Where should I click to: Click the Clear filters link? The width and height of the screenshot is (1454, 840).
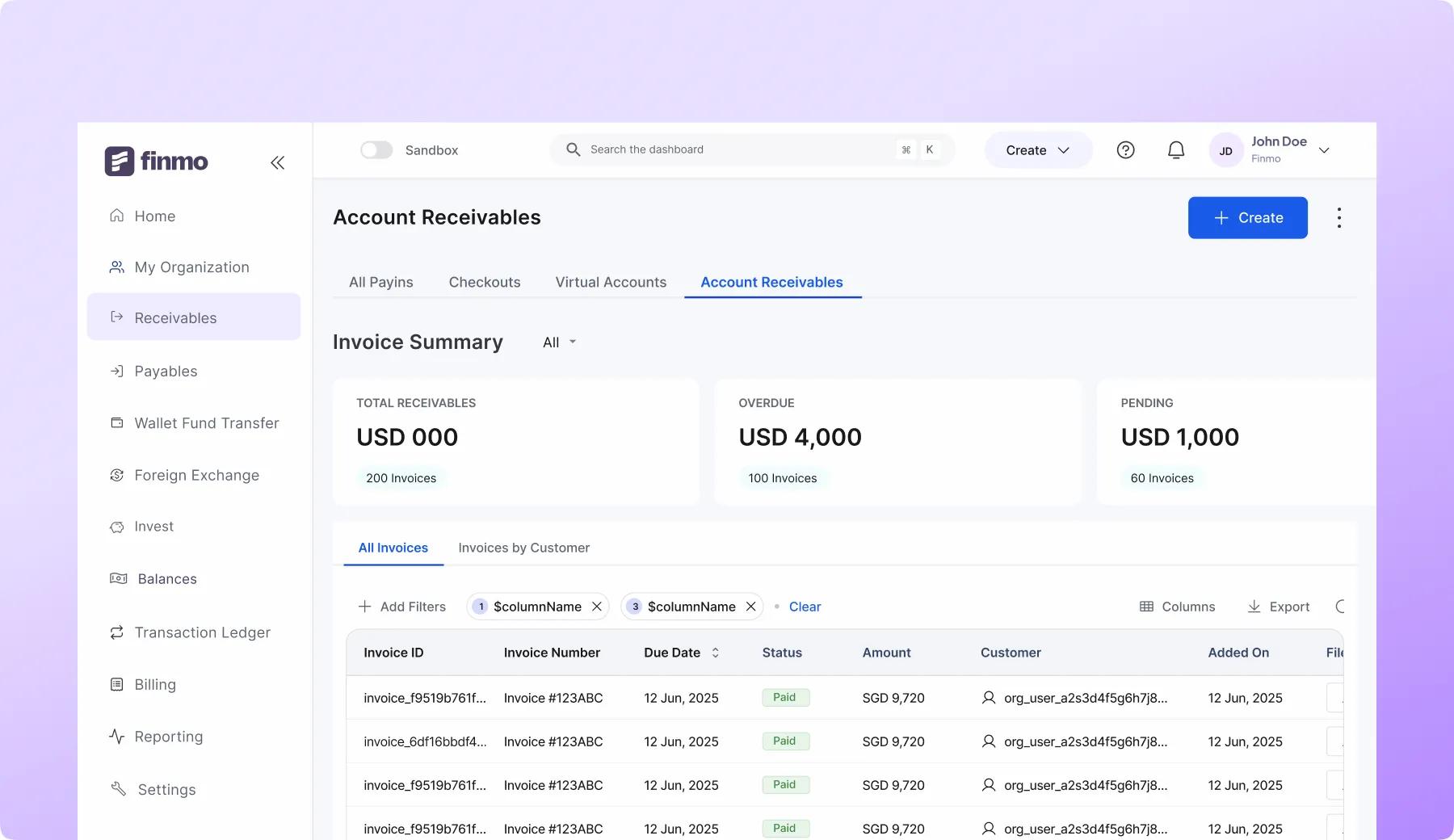[805, 607]
